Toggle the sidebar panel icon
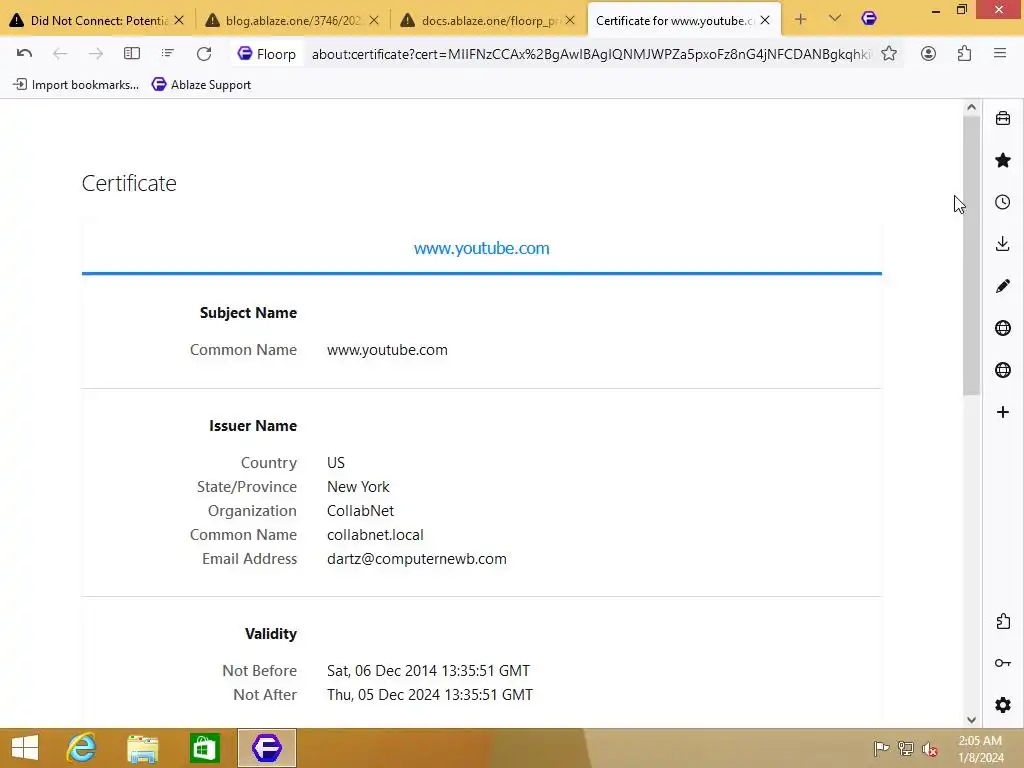This screenshot has width=1024, height=768. pos(132,54)
